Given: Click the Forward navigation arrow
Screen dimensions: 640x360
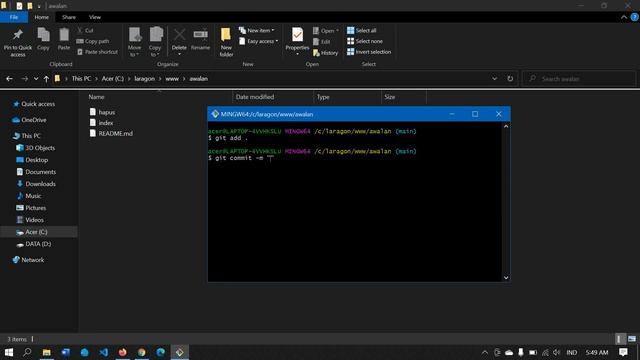Looking at the screenshot, I should pos(24,79).
